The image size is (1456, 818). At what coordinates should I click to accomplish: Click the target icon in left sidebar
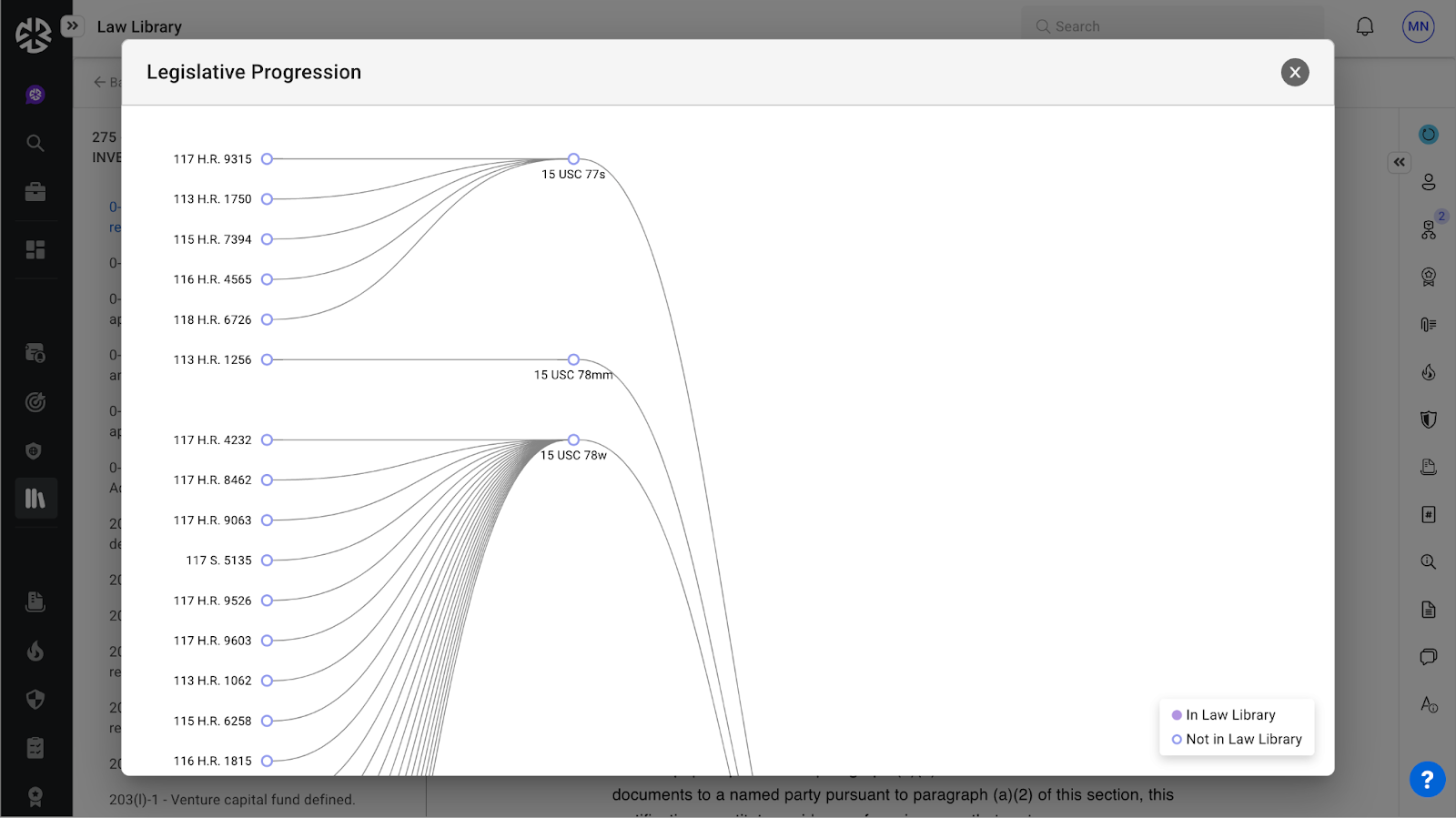coord(35,402)
